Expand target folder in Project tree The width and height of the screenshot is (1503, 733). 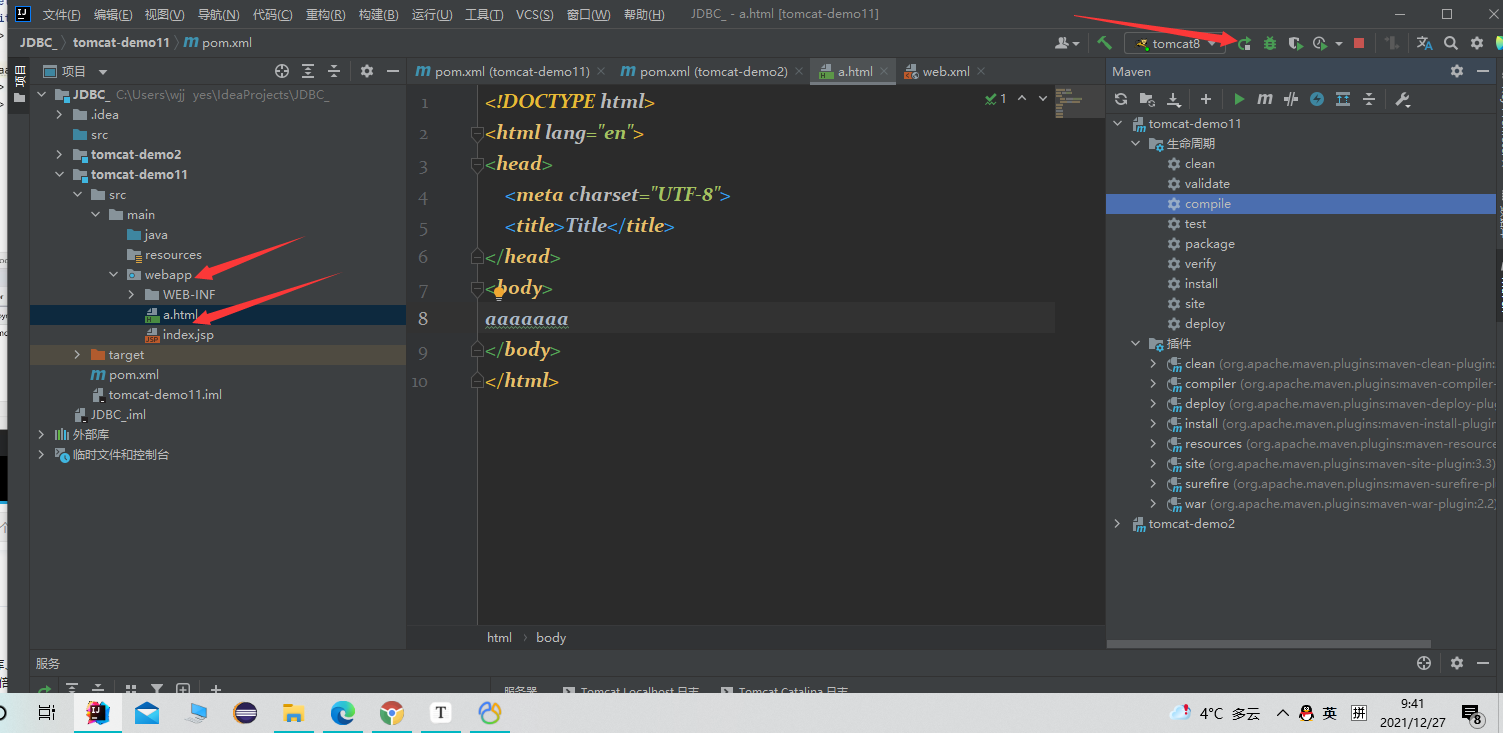tap(78, 354)
